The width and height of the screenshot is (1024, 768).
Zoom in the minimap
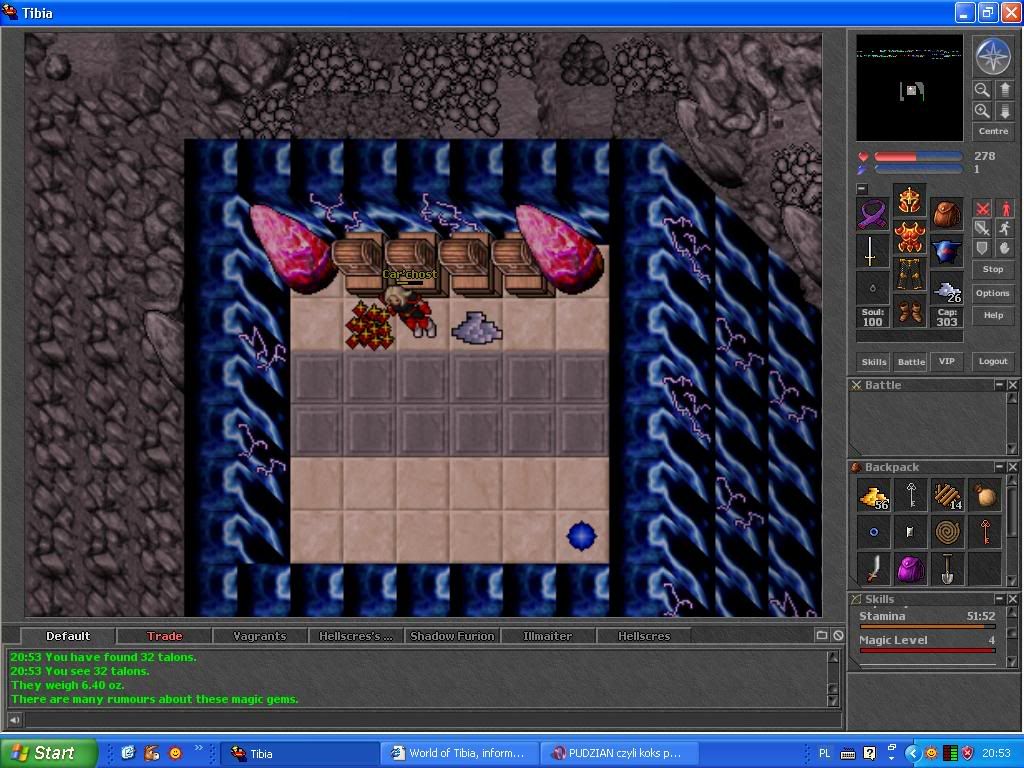[x=982, y=110]
